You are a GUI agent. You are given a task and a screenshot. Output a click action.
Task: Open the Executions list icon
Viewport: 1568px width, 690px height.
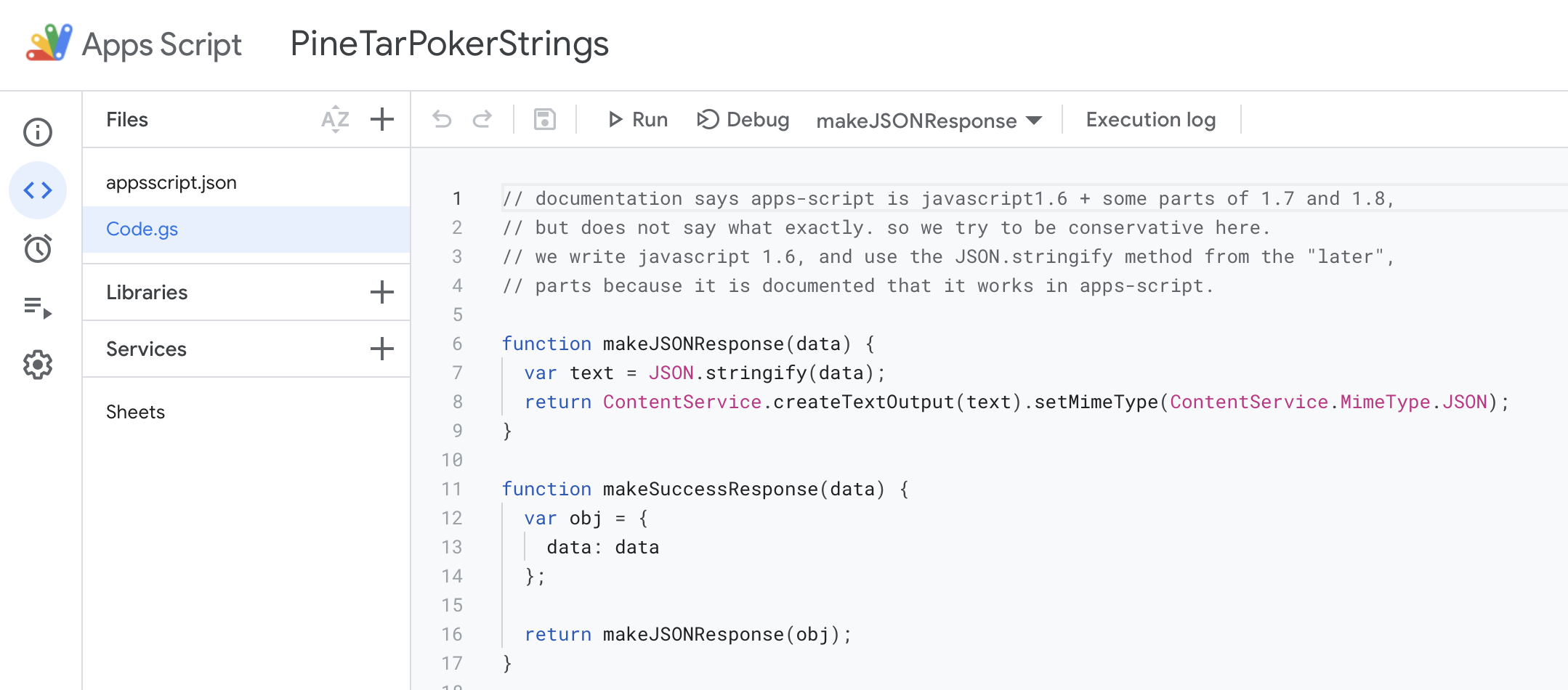click(x=38, y=307)
